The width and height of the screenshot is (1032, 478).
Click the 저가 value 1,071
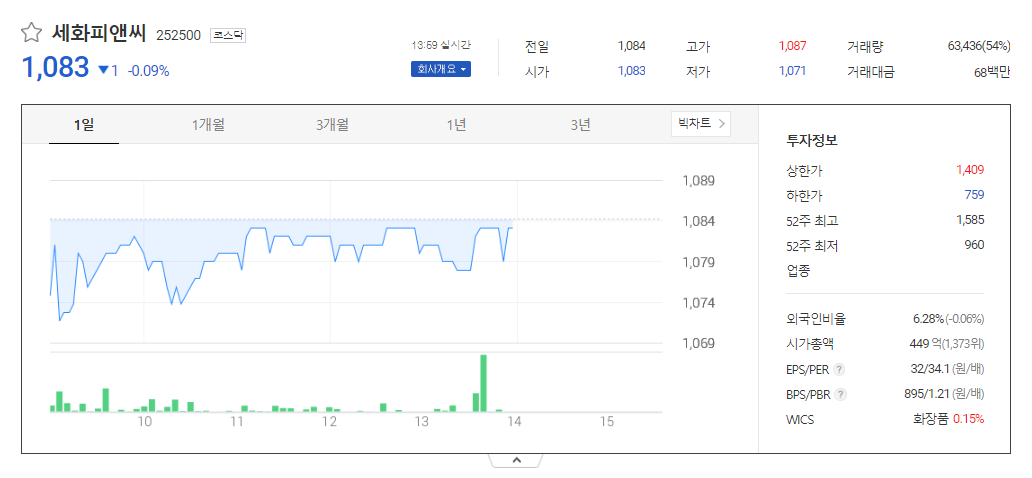click(x=792, y=71)
